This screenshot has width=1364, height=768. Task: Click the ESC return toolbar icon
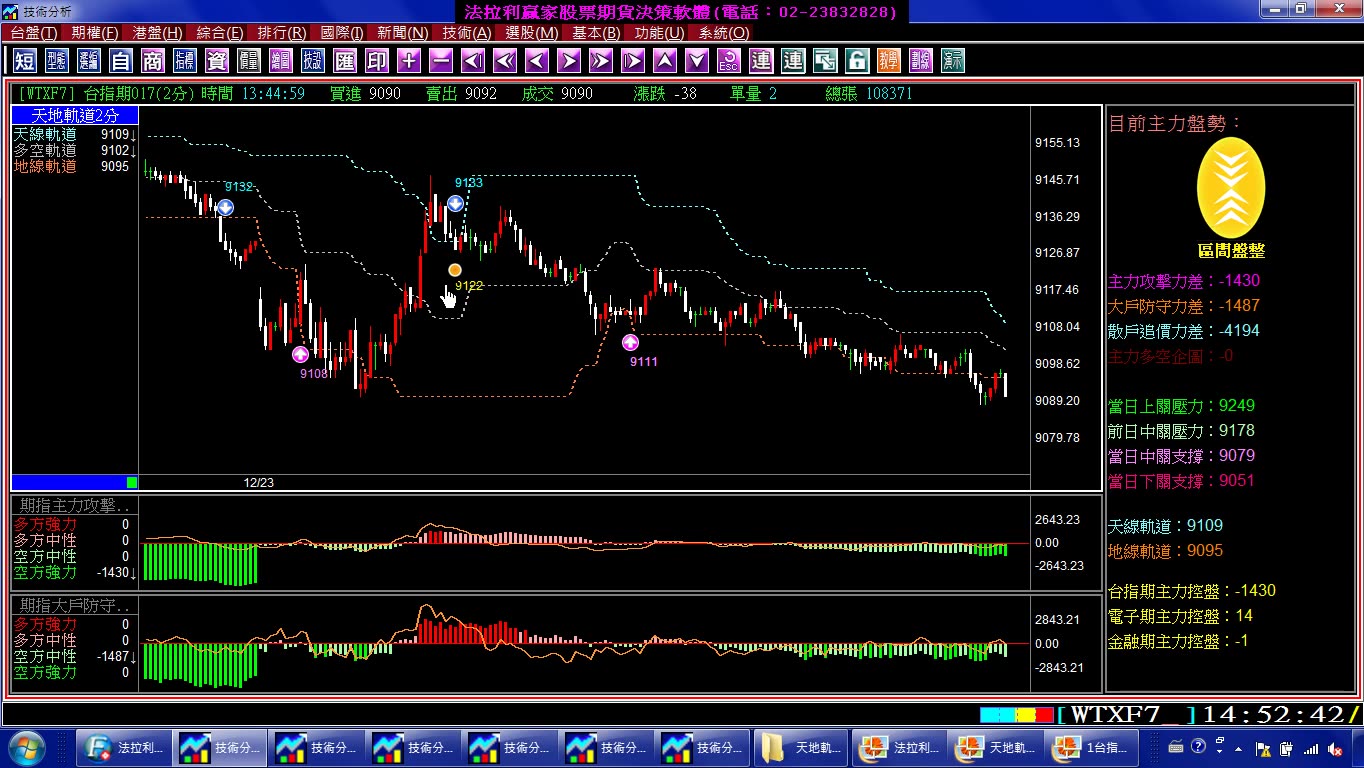(729, 61)
